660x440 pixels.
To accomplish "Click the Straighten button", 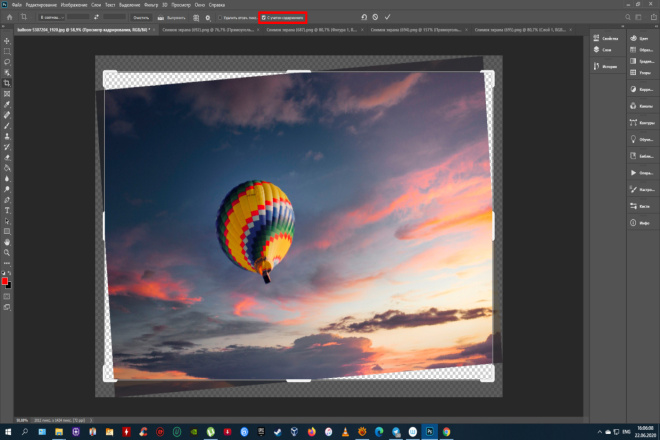I will click(171, 18).
